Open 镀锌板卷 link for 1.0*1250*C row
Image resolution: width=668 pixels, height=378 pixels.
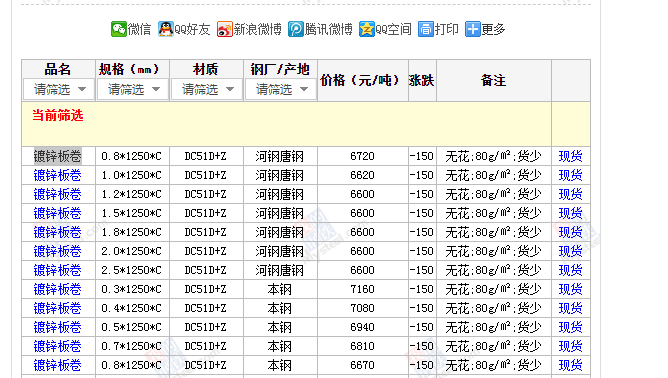(58, 175)
